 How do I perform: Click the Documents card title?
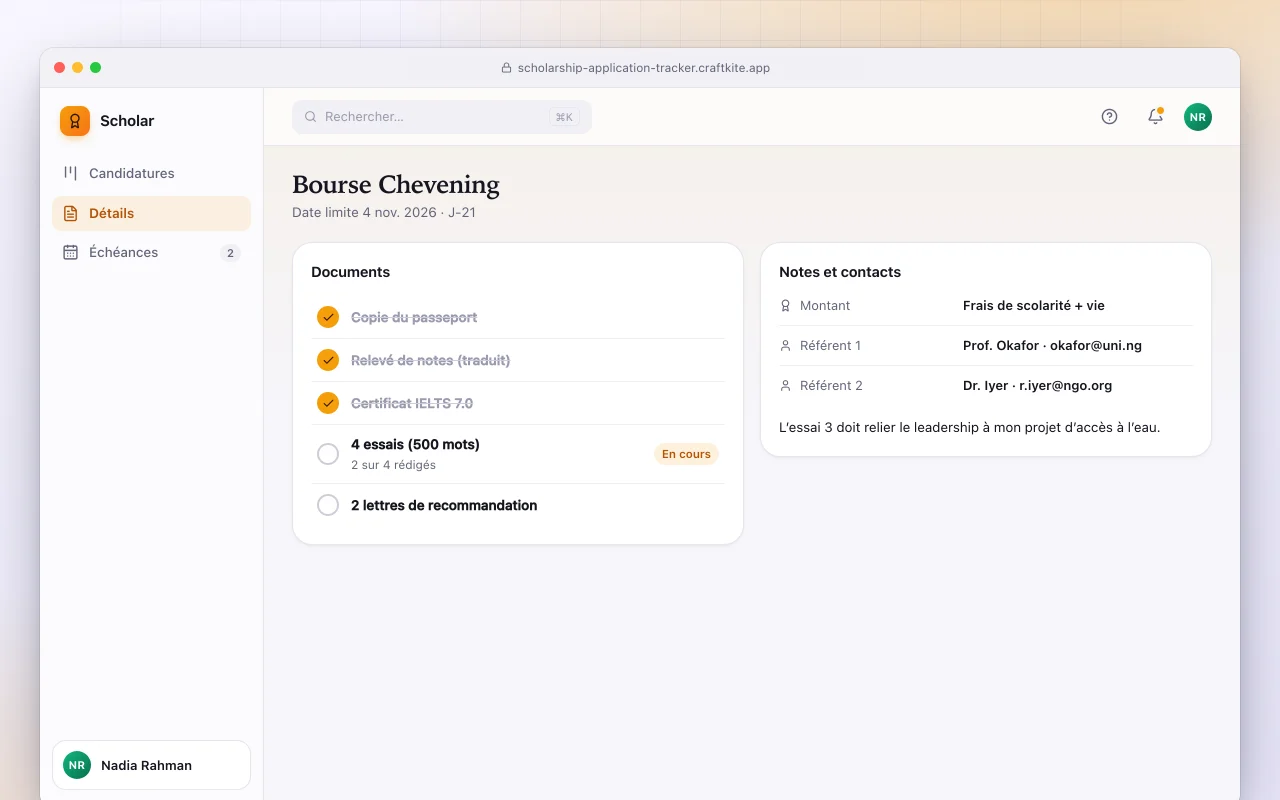350,272
